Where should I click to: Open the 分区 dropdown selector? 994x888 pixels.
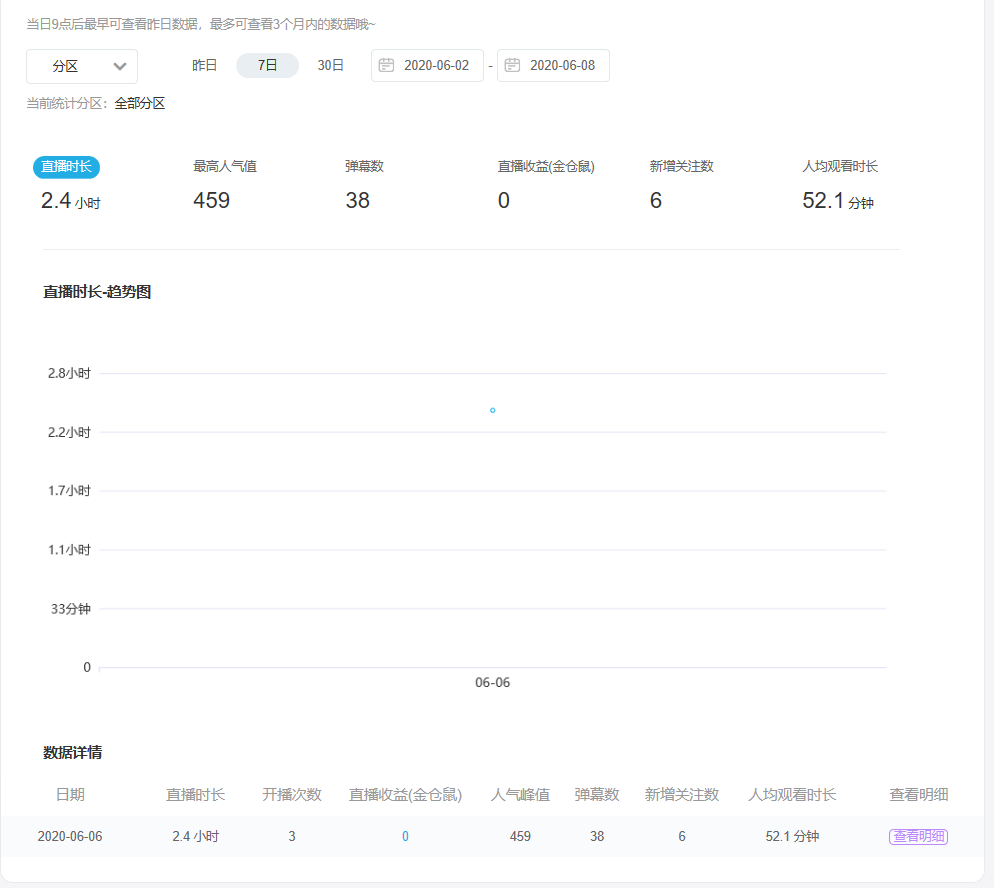tap(80, 66)
